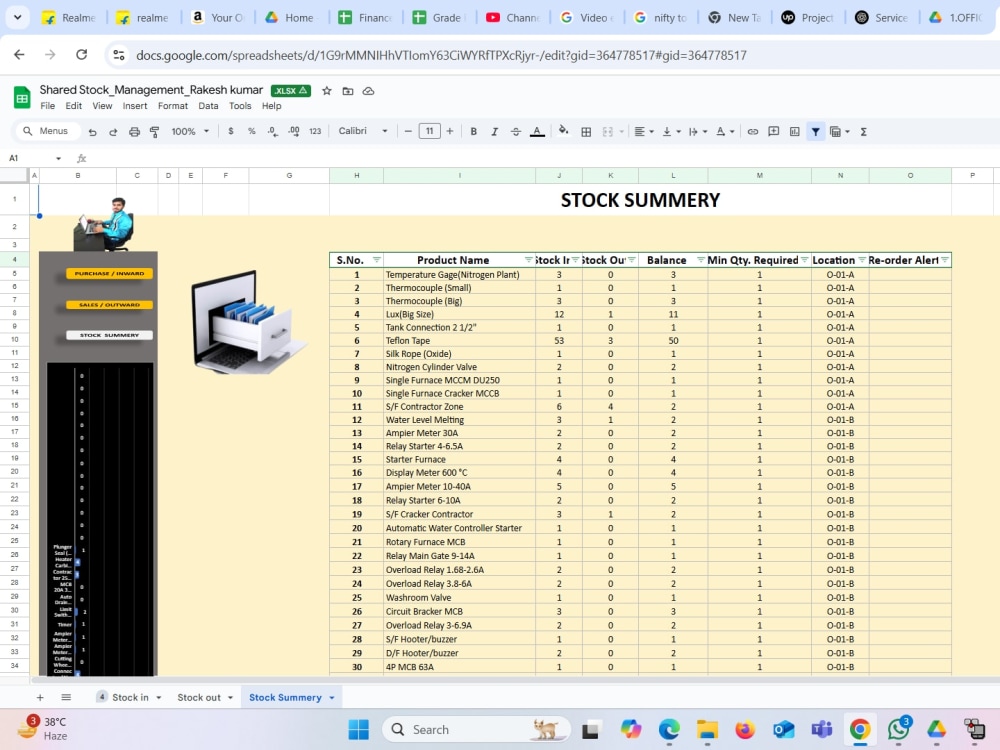Viewport: 1000px width, 750px height.
Task: Open the Google Sheets home icon
Action: point(22,98)
